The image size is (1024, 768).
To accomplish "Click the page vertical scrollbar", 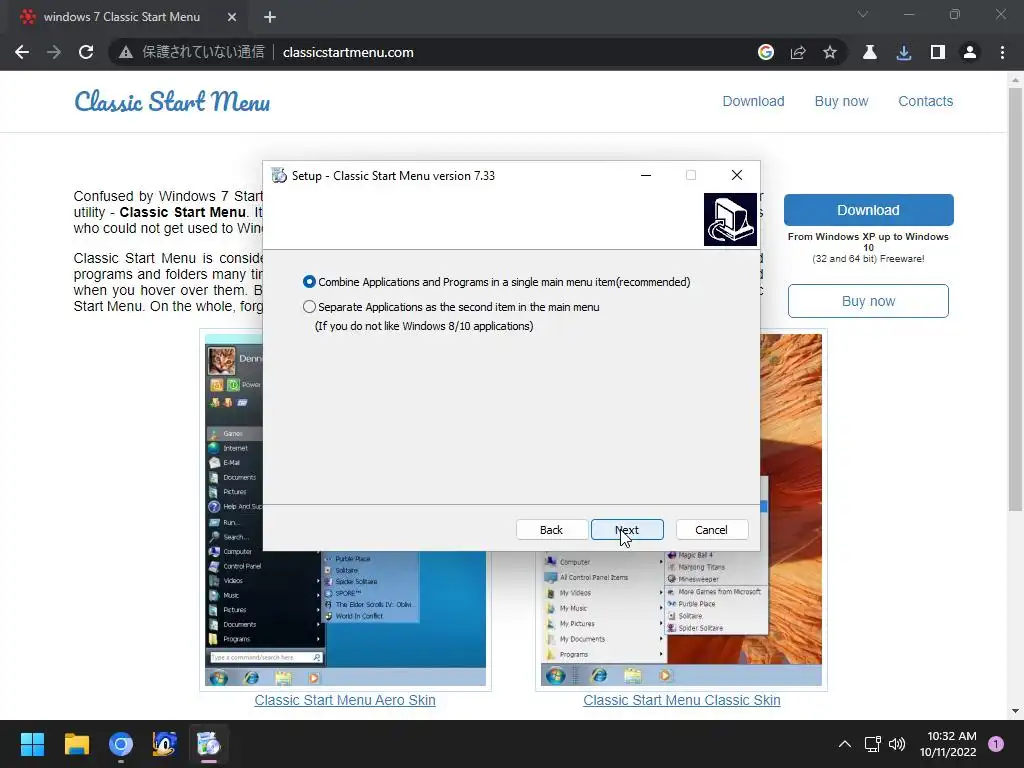I will pyautogui.click(x=1015, y=299).
